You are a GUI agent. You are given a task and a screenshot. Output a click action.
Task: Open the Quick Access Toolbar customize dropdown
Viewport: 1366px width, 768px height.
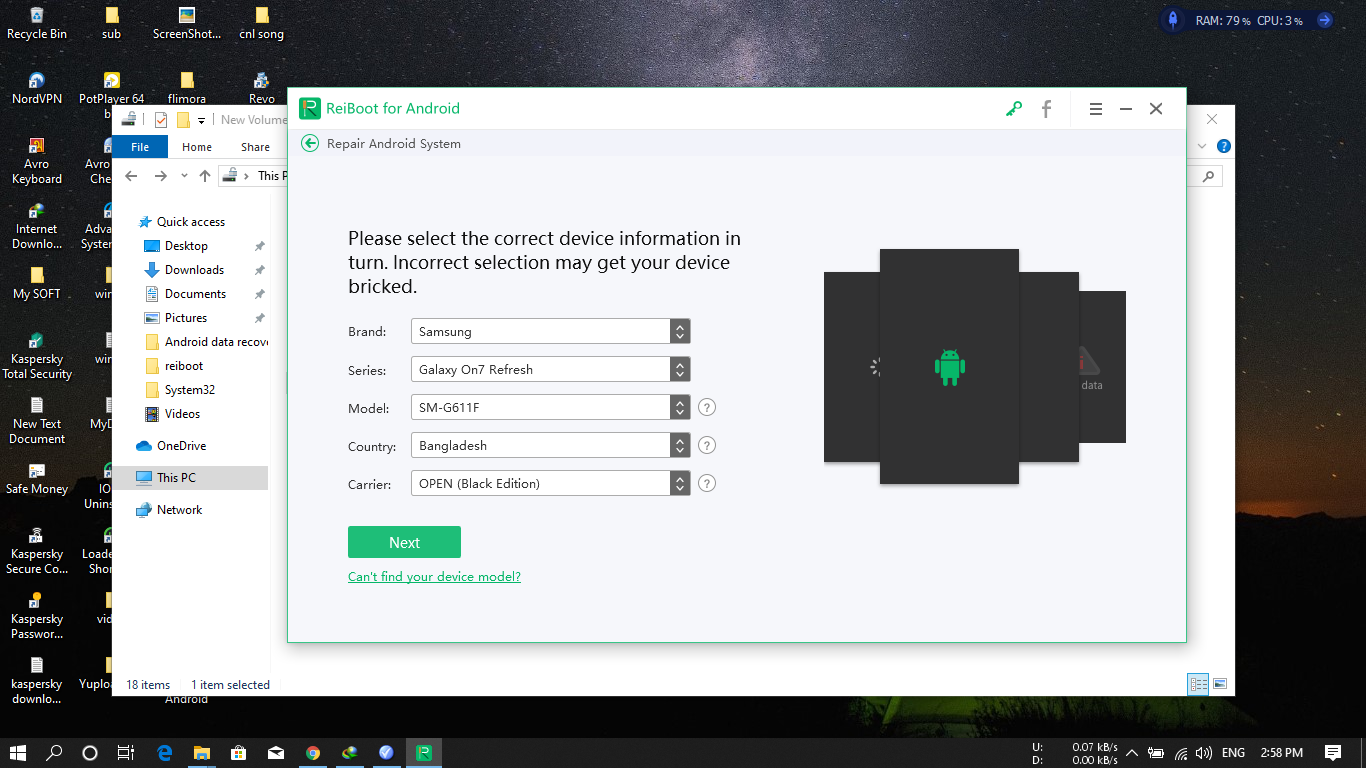[201, 120]
